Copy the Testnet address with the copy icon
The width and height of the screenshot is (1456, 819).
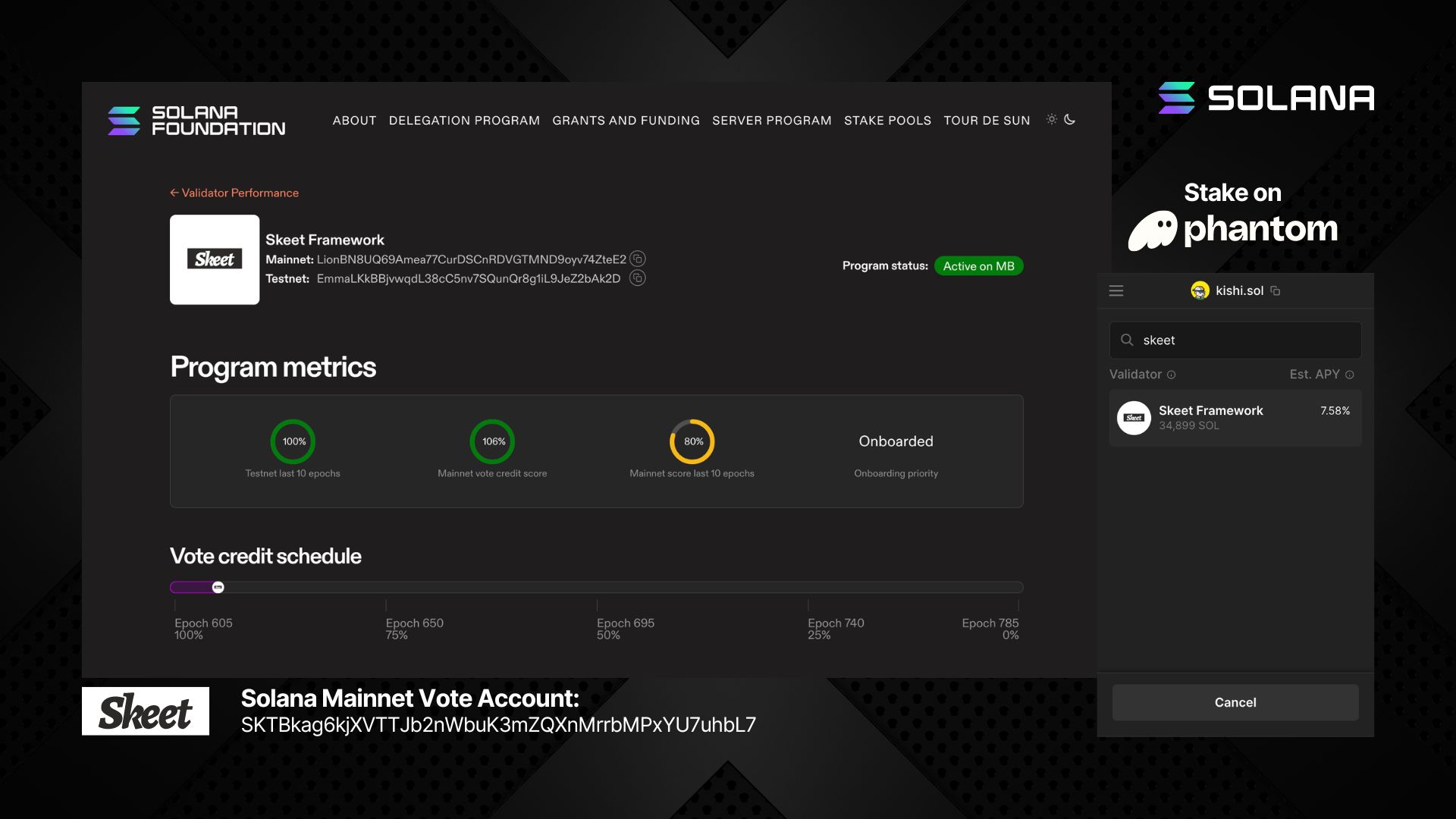tap(638, 278)
